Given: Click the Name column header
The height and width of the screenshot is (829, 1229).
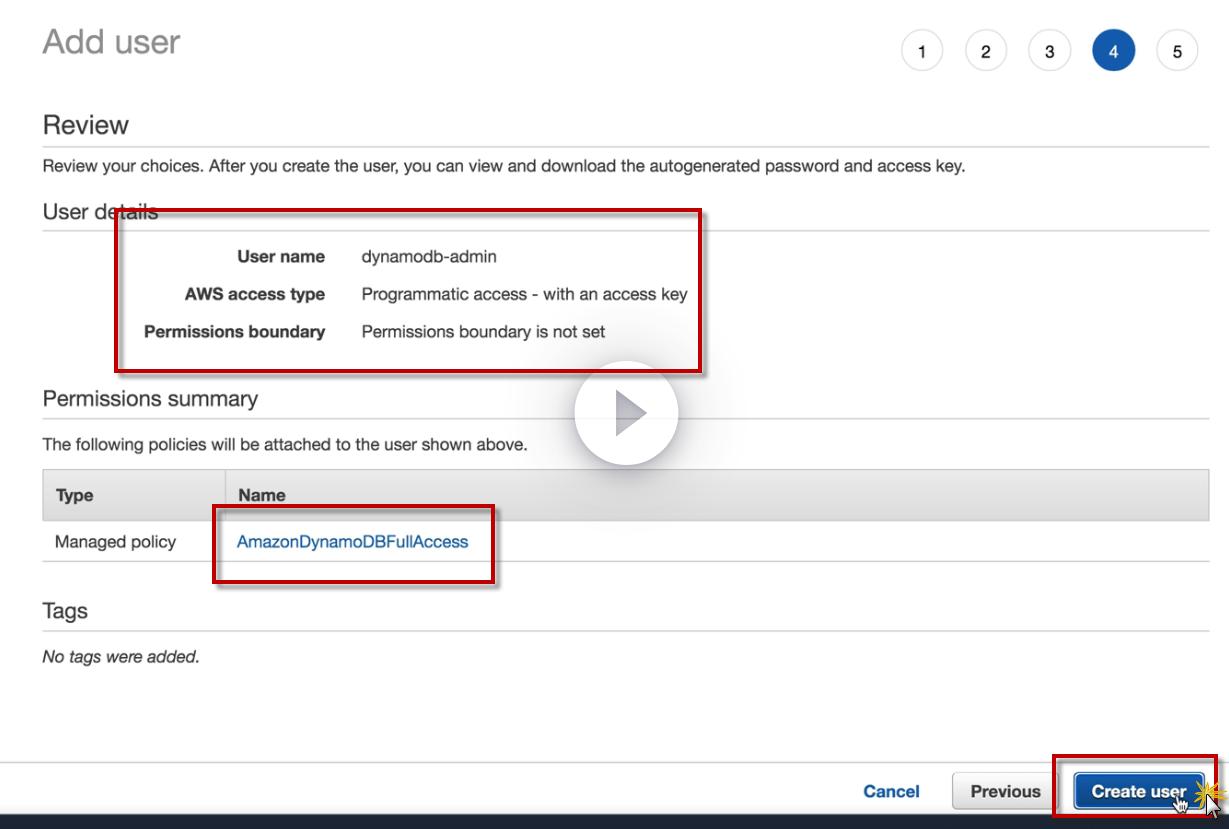Looking at the screenshot, I should pos(262,495).
